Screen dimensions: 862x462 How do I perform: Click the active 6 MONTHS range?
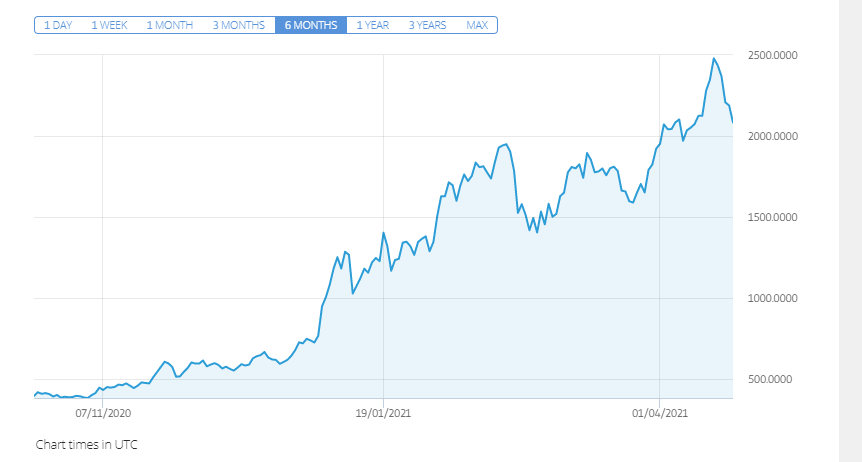pyautogui.click(x=311, y=25)
